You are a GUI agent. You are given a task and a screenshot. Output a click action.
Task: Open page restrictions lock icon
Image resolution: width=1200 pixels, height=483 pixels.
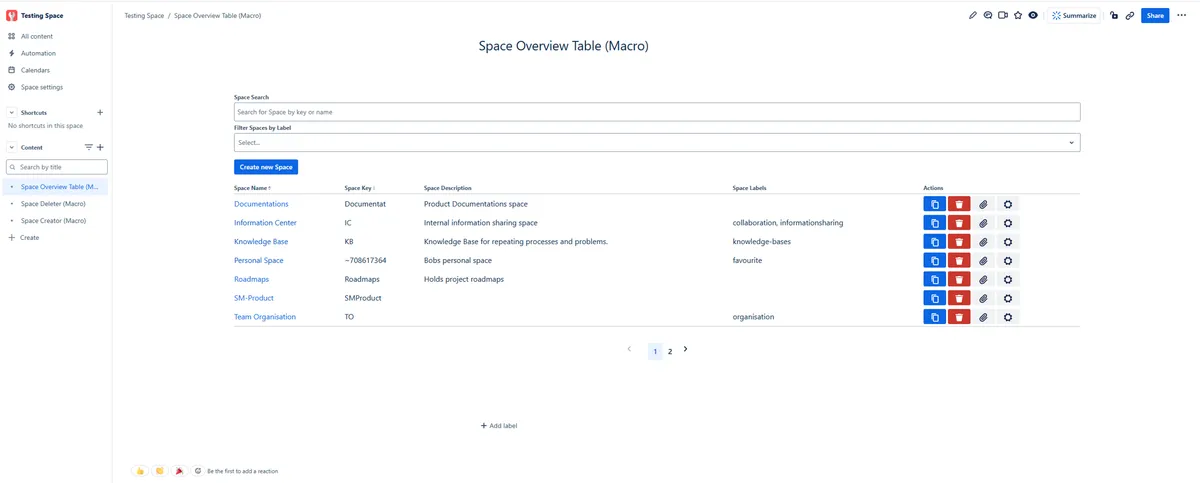(x=1114, y=15)
